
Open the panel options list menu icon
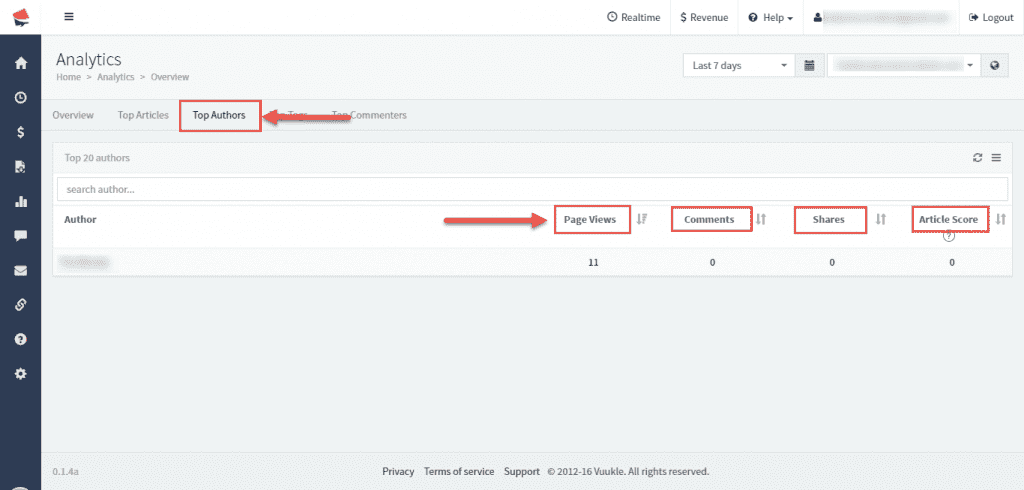click(x=996, y=158)
